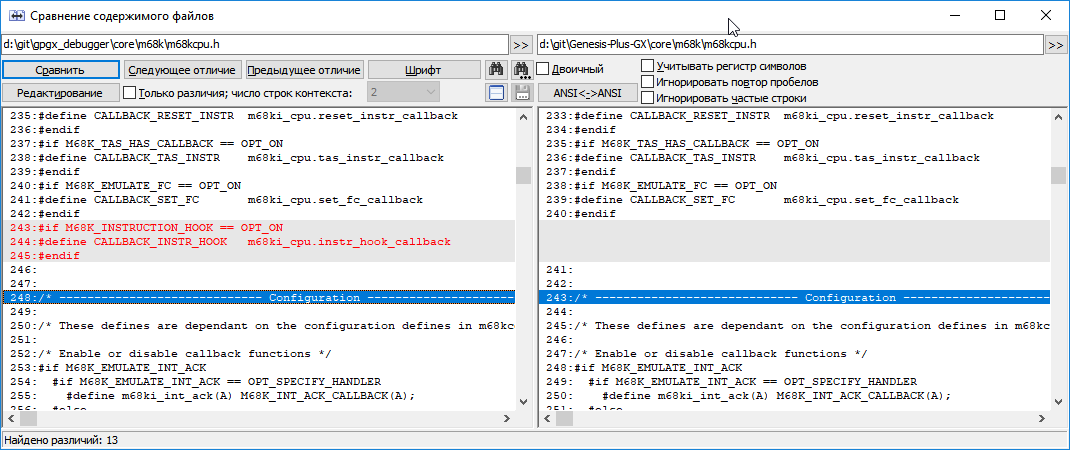Click Следующее отличие button
The height and width of the screenshot is (450, 1070).
click(182, 70)
